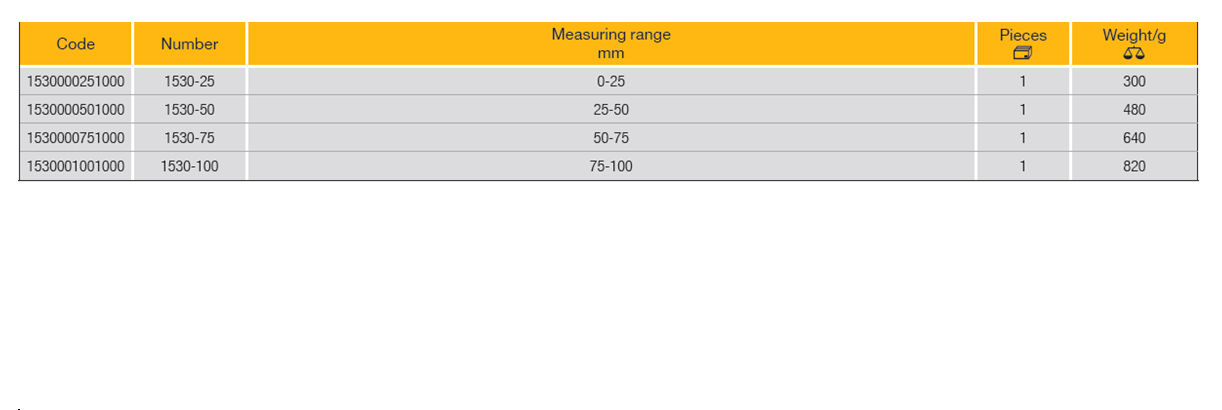This screenshot has height=410, width=1222.
Task: Click number 1530-100 cell
Action: [x=189, y=167]
